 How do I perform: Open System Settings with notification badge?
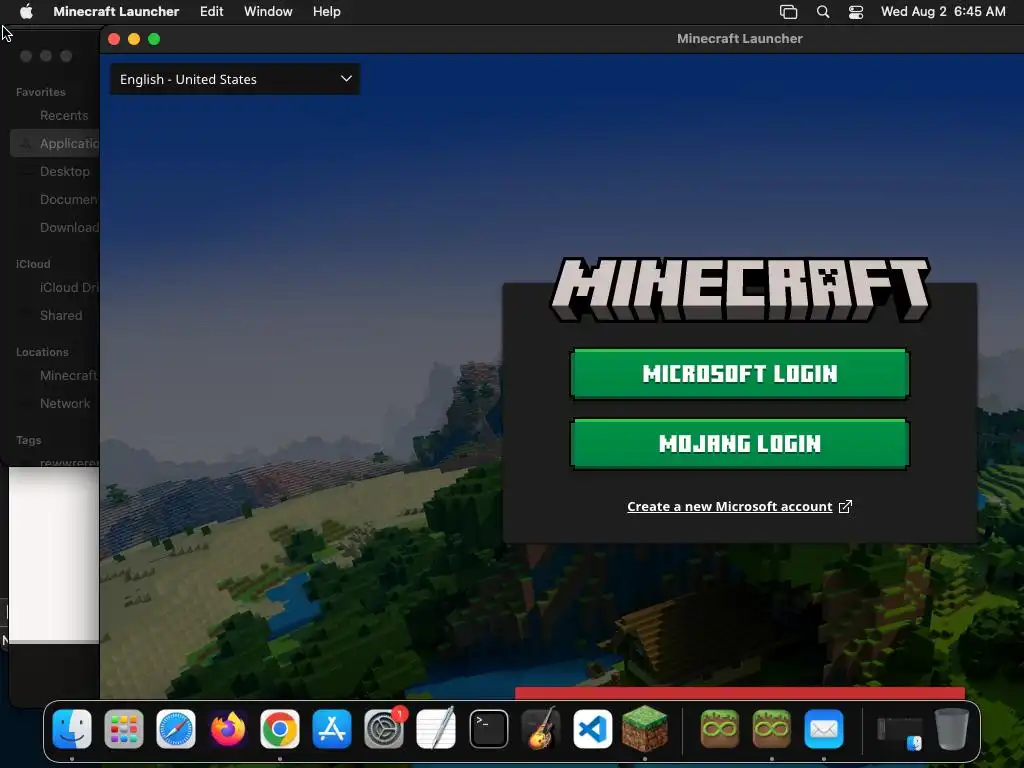384,729
